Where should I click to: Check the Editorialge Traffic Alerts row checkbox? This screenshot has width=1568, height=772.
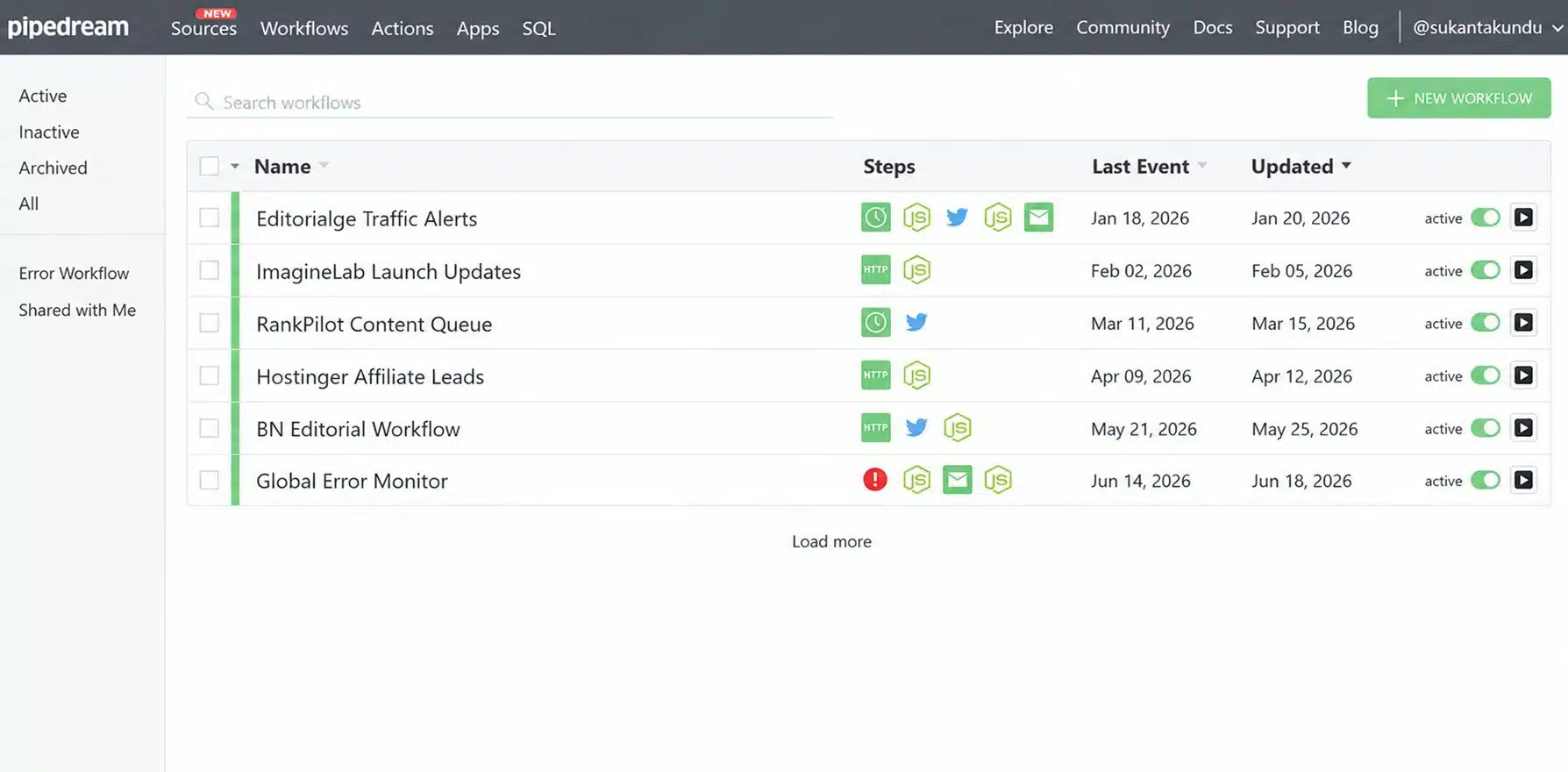pos(209,218)
